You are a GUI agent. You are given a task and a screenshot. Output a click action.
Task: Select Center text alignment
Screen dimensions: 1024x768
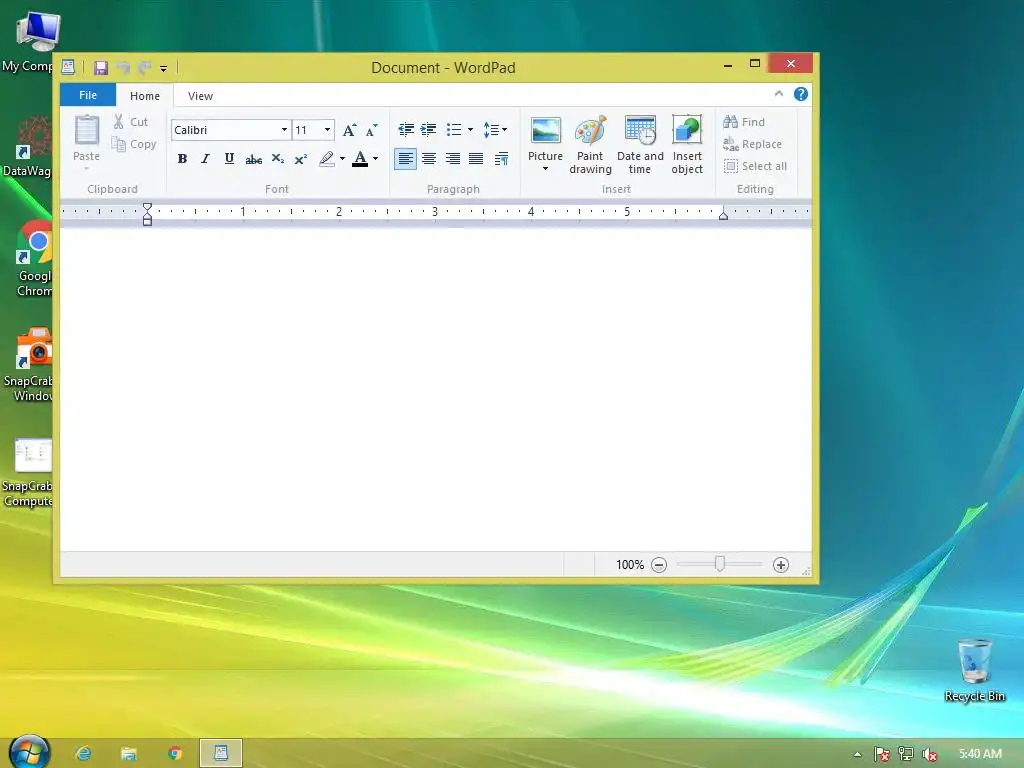429,159
